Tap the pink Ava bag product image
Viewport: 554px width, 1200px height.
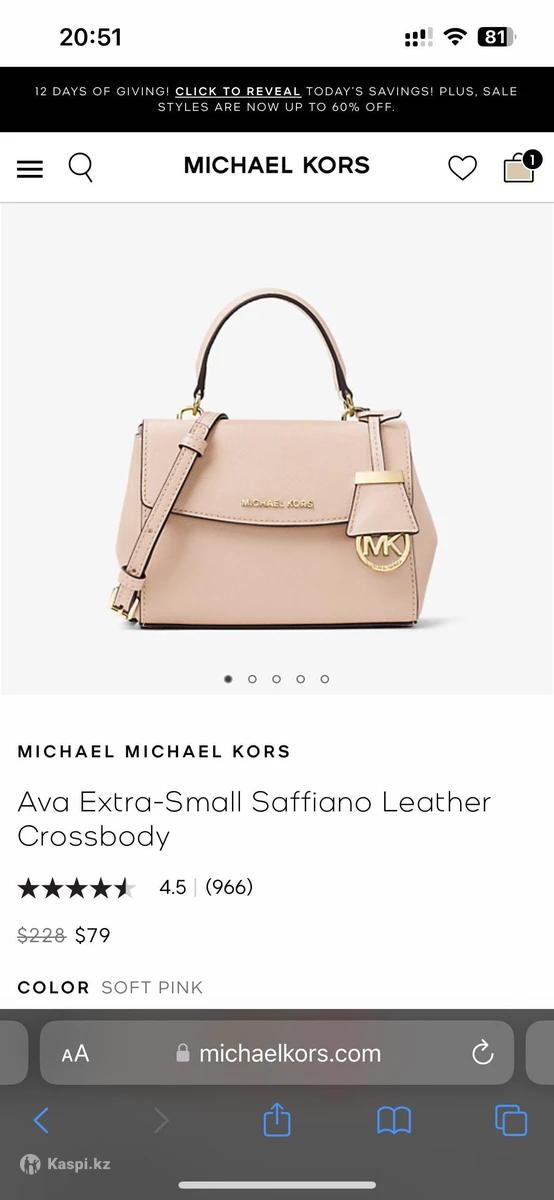click(275, 460)
